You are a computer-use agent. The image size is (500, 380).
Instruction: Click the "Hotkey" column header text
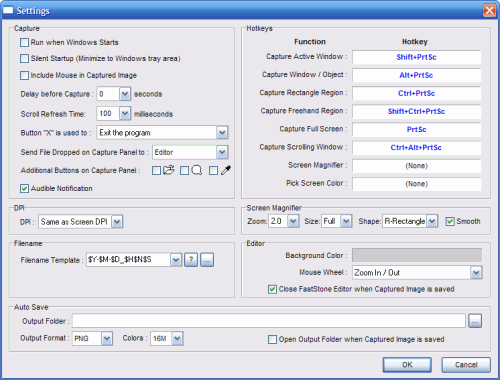[x=415, y=42]
